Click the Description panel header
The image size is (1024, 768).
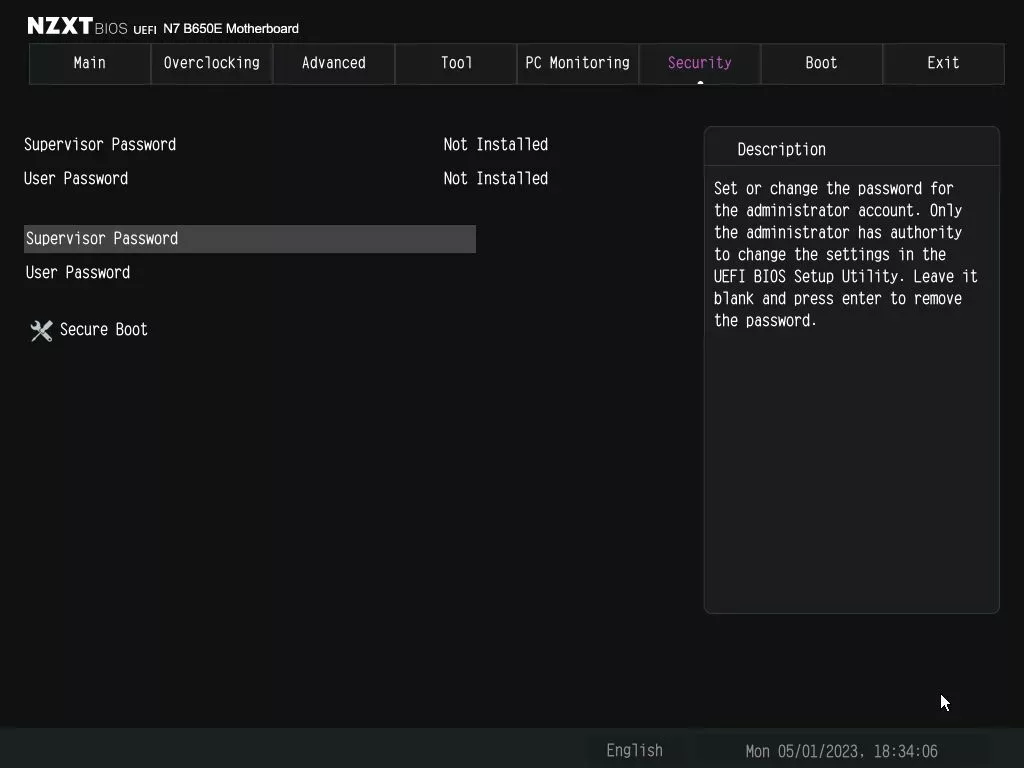tap(782, 149)
